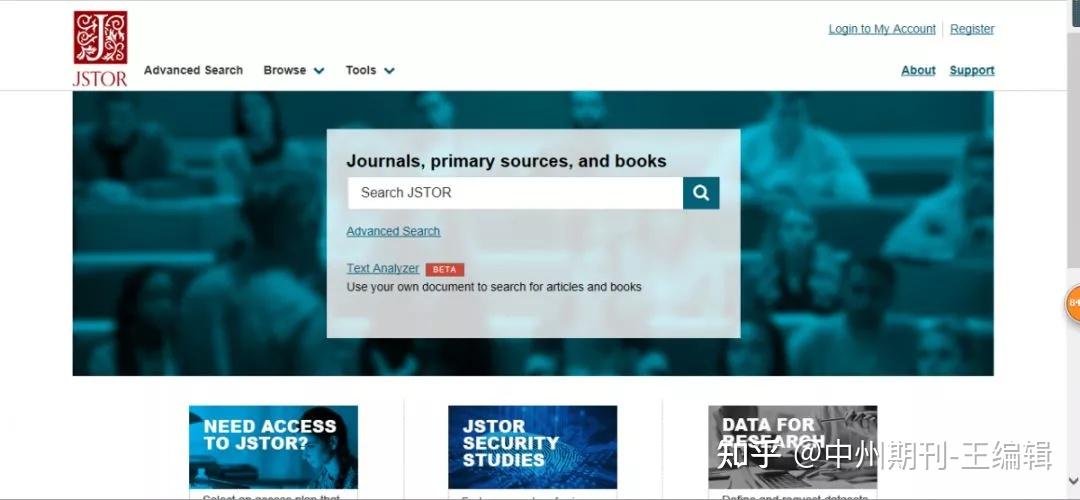Click the JSTOR logo
The image size is (1080, 500).
point(101,49)
